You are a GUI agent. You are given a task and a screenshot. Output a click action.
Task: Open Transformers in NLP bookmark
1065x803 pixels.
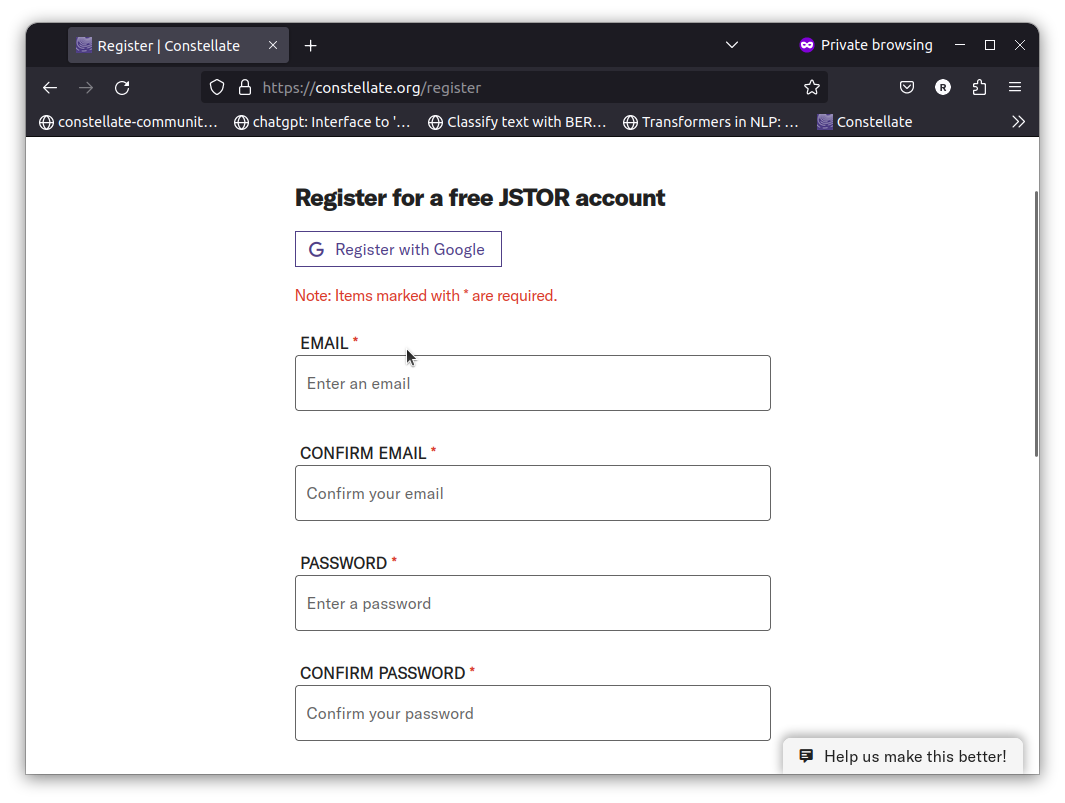(711, 122)
